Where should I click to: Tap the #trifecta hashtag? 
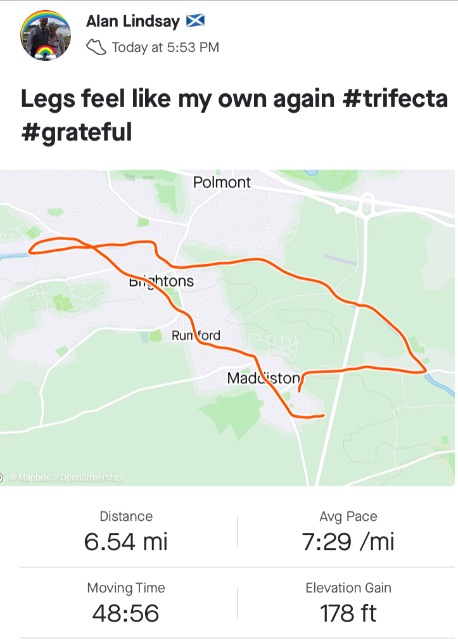395,99
